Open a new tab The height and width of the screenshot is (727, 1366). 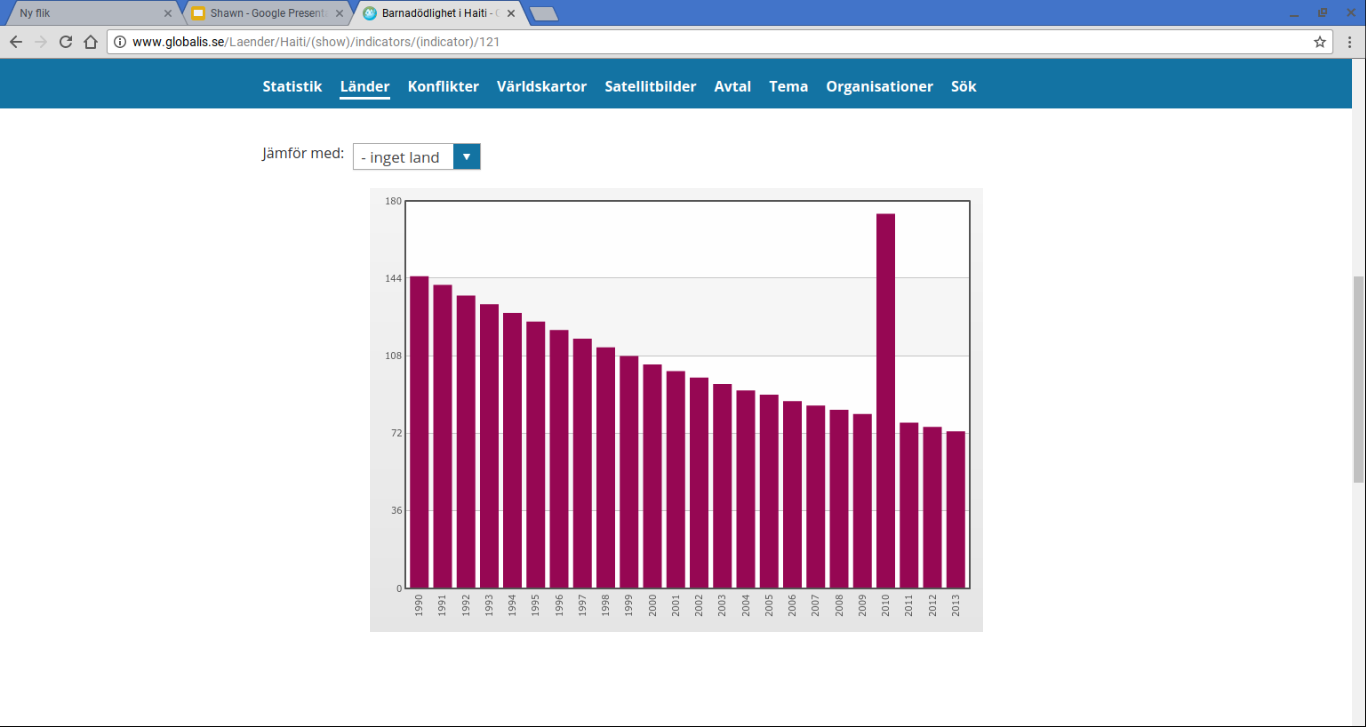[x=543, y=14]
